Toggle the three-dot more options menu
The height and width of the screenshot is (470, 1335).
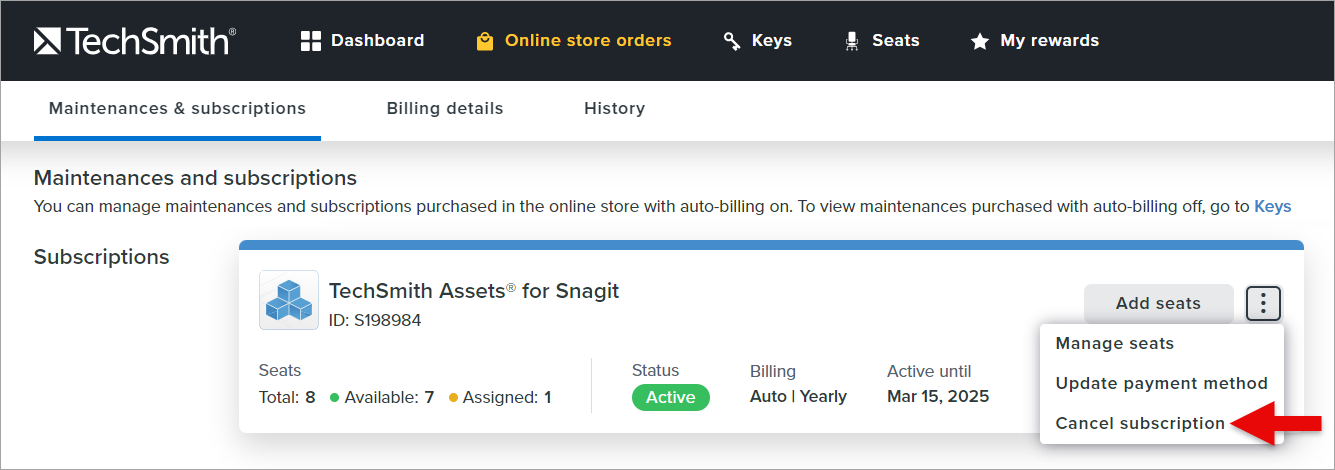coord(1264,303)
